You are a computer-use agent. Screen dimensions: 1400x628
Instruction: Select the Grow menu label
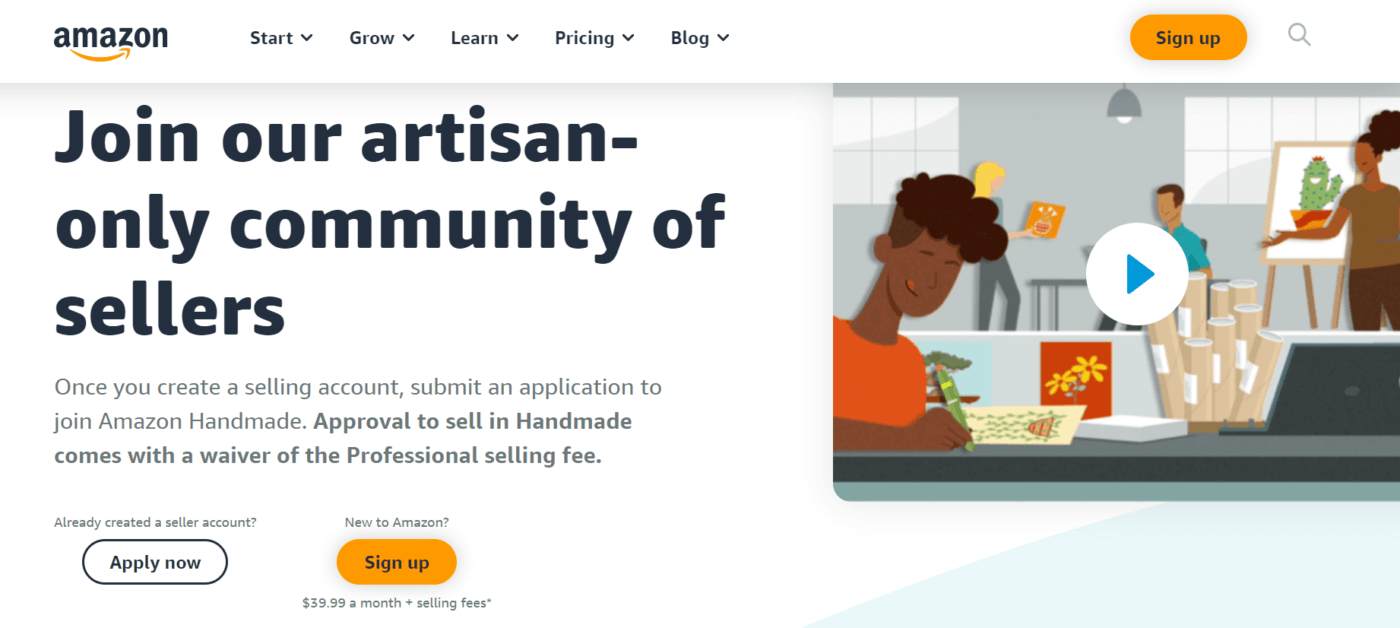click(x=371, y=38)
